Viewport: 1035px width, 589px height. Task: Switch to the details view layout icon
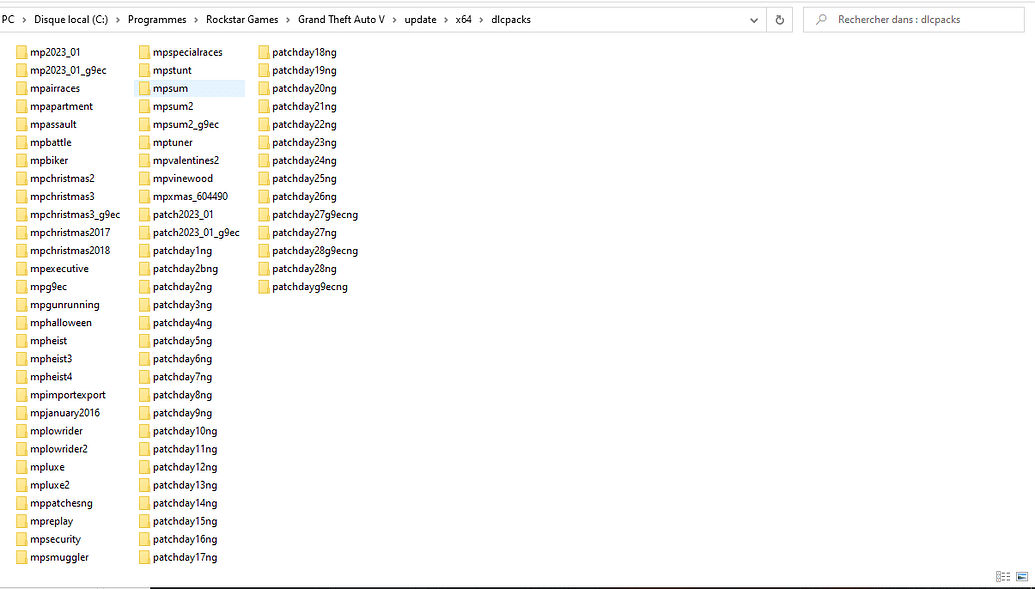coord(1003,576)
